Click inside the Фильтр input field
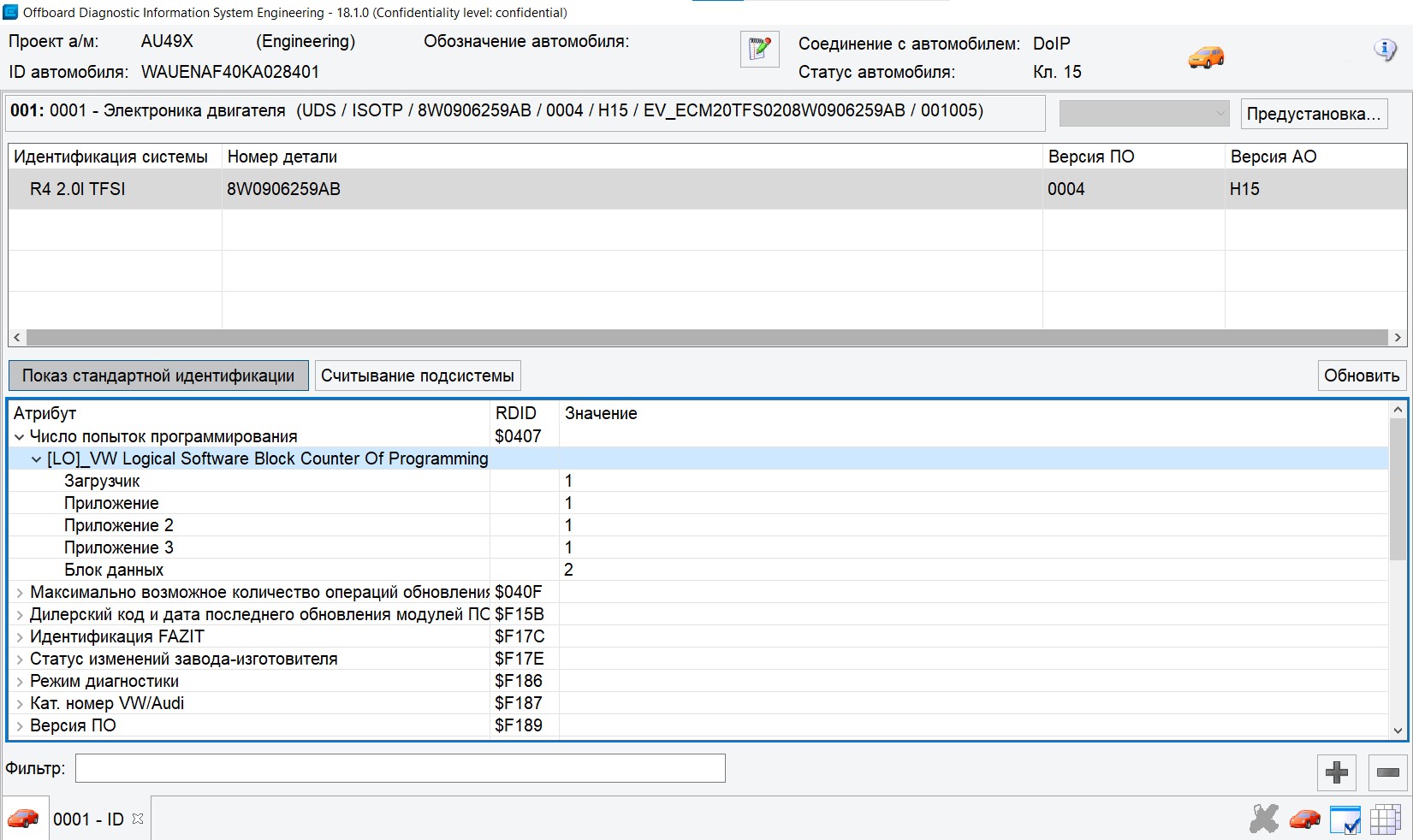 click(400, 768)
